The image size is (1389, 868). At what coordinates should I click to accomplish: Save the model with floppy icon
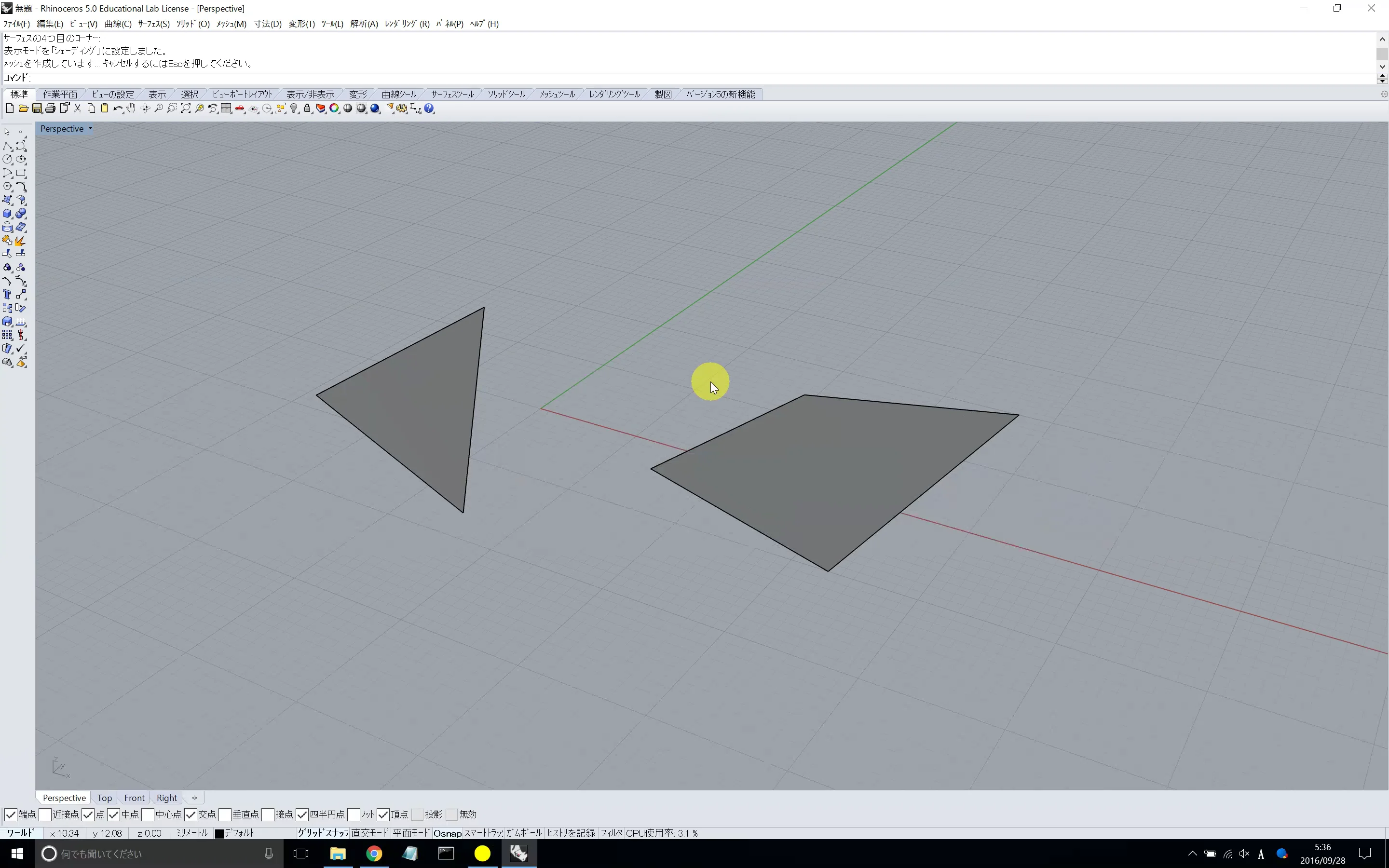pos(37,108)
